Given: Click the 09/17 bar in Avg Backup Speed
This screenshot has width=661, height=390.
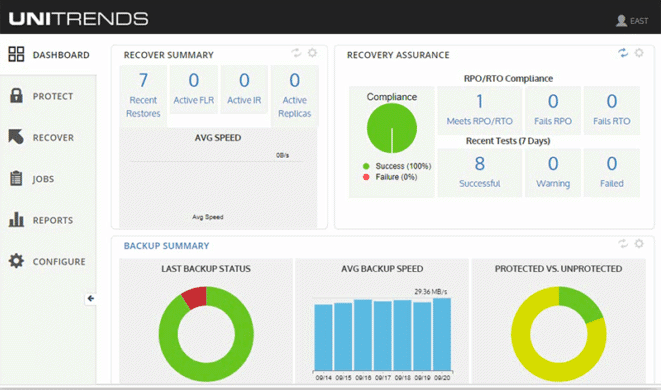Looking at the screenshot, I should tap(383, 336).
